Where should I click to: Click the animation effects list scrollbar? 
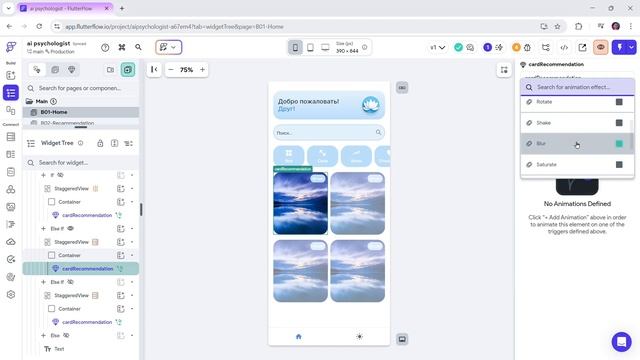(632, 135)
